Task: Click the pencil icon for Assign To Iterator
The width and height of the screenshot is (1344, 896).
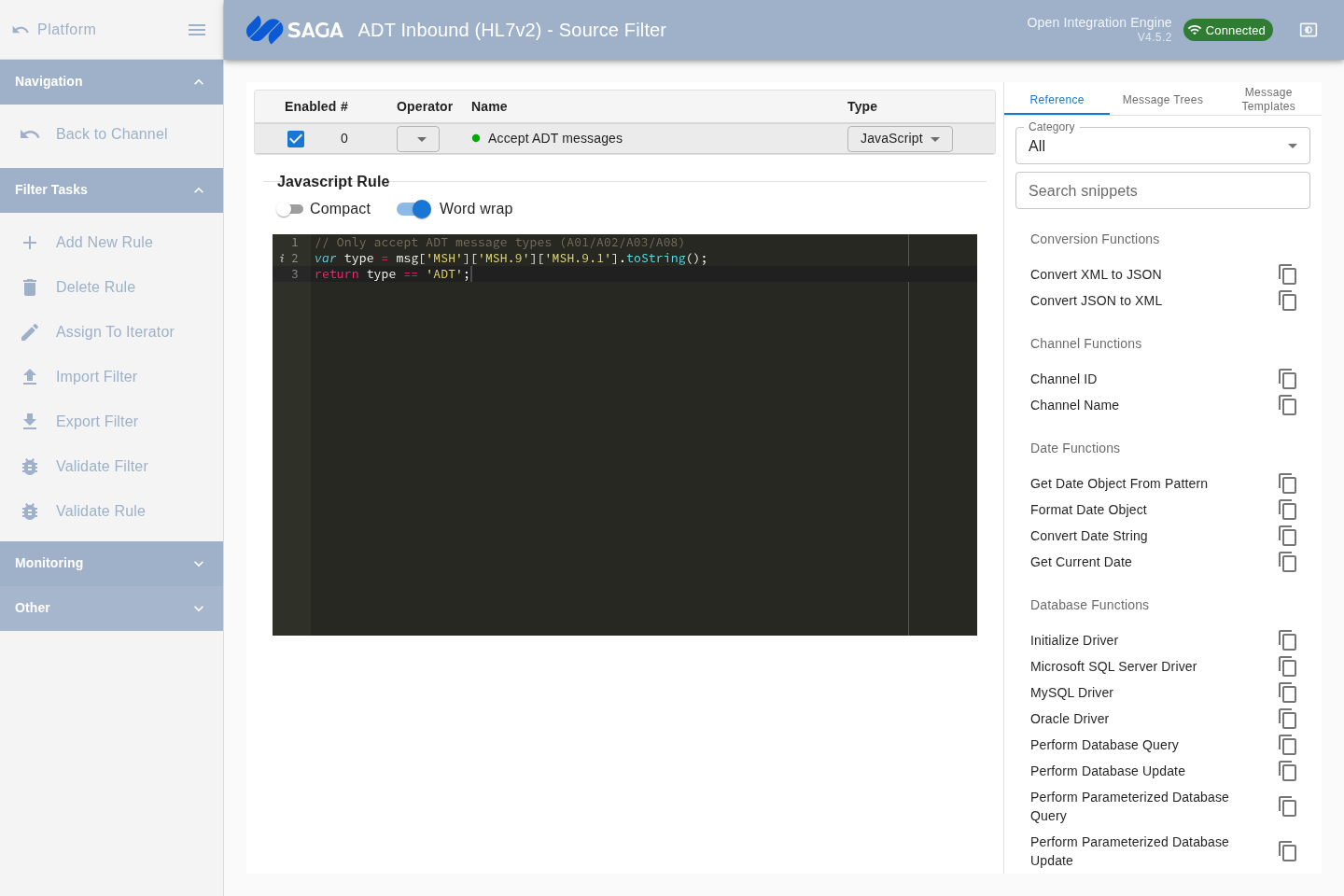Action: [30, 332]
